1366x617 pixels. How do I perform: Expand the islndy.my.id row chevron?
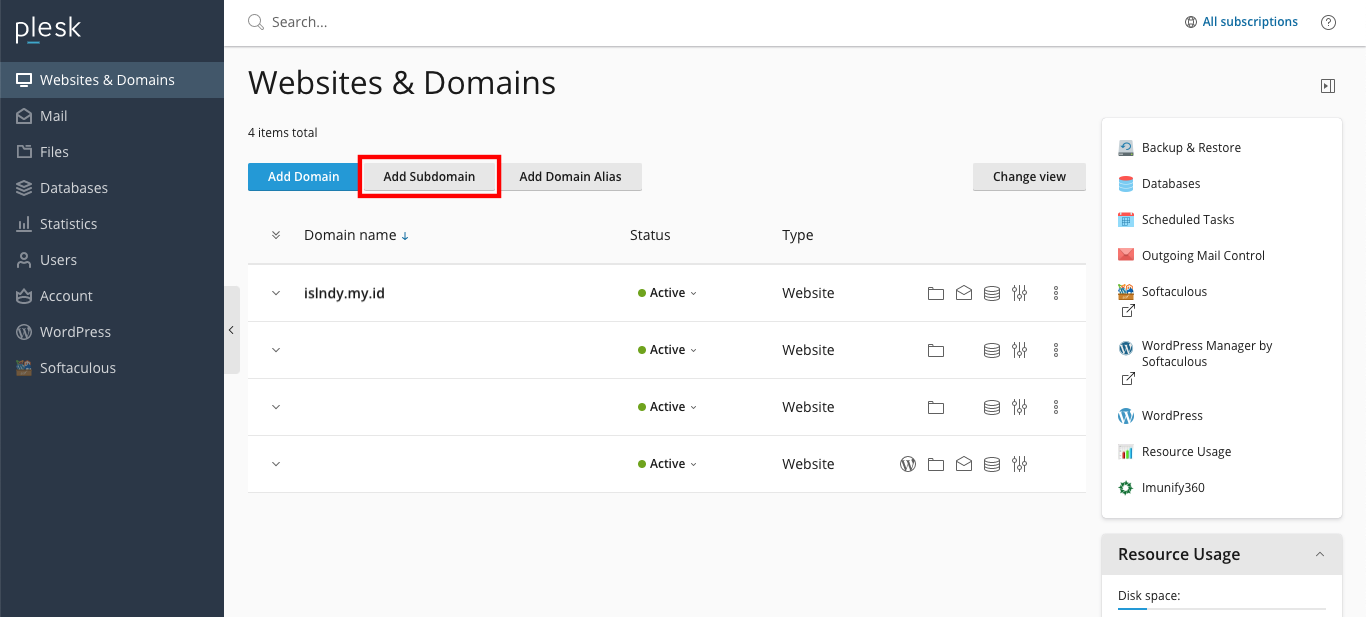tap(276, 293)
